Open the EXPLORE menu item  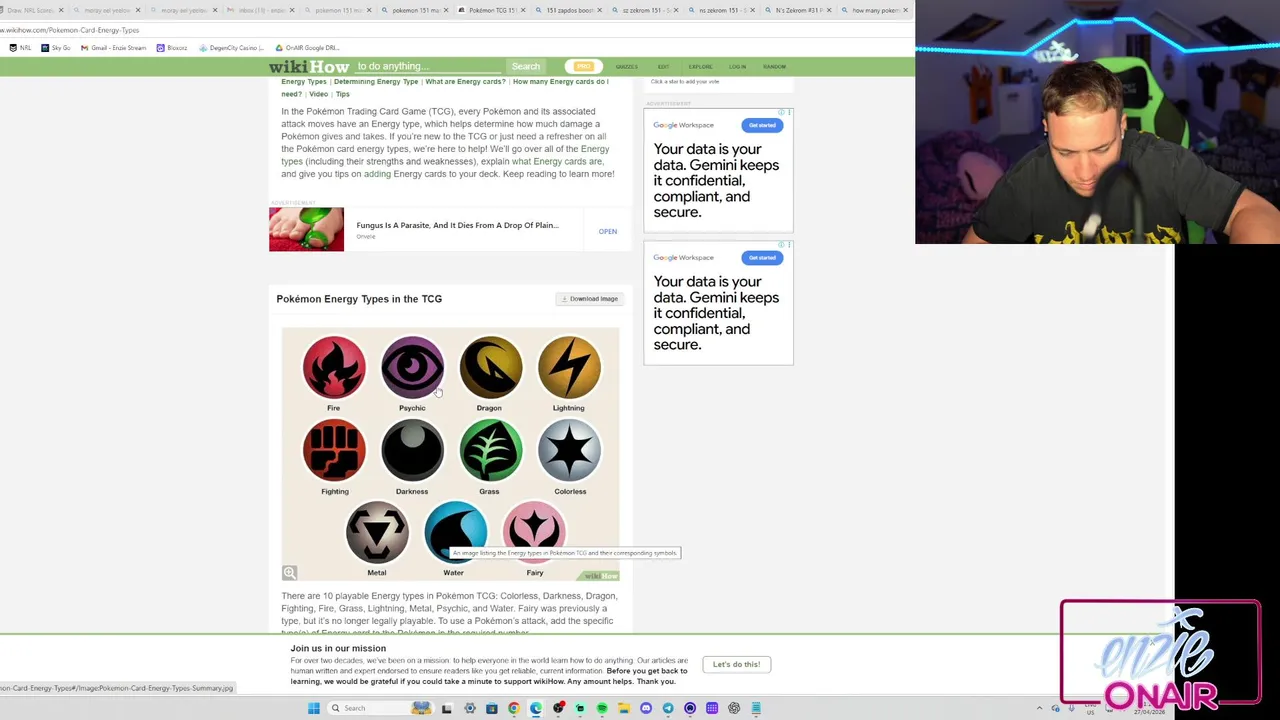(700, 67)
